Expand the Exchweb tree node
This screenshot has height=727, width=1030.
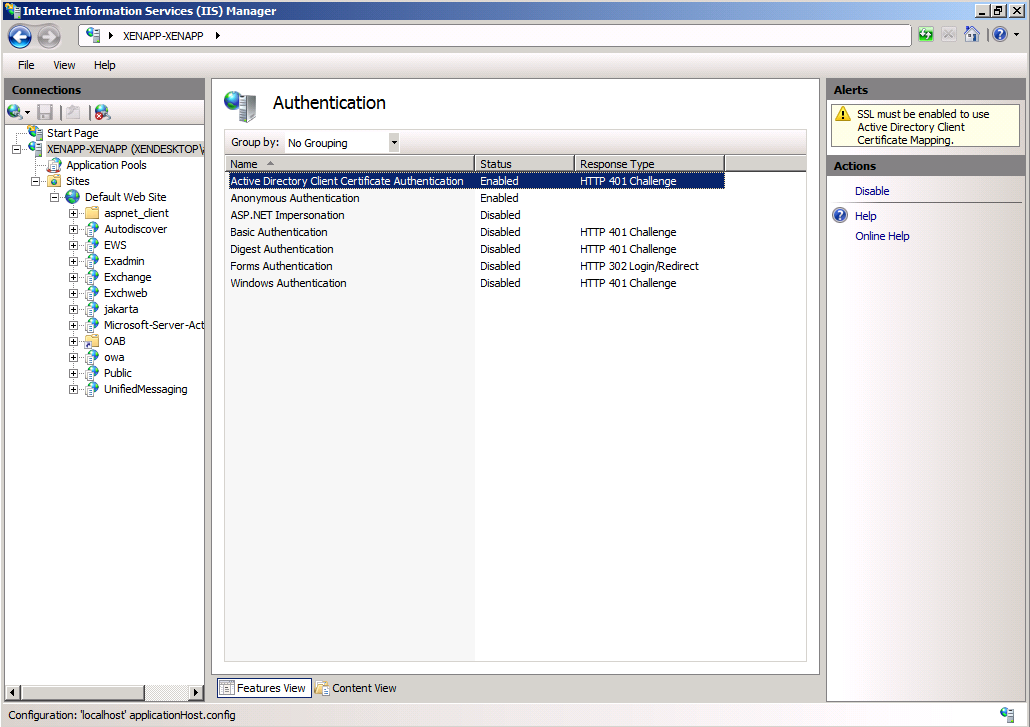(74, 294)
